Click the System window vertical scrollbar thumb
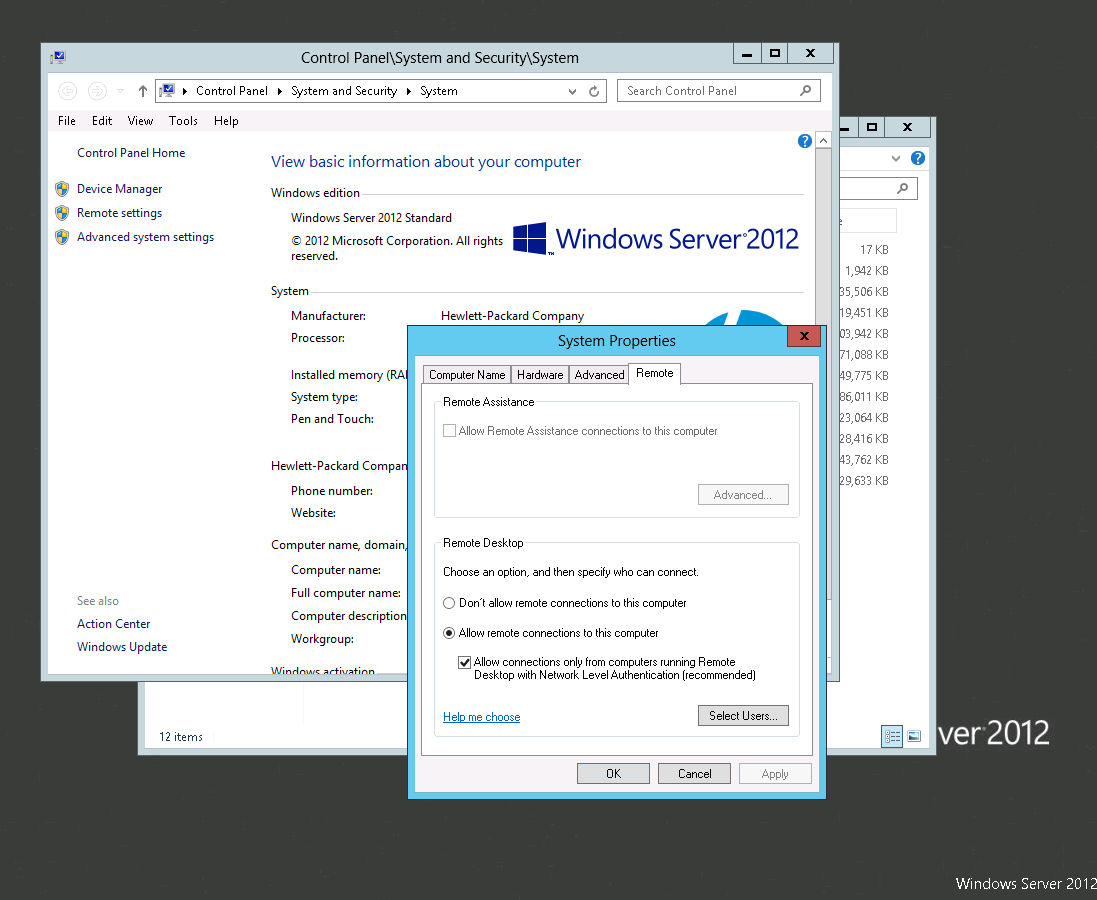 point(823,374)
